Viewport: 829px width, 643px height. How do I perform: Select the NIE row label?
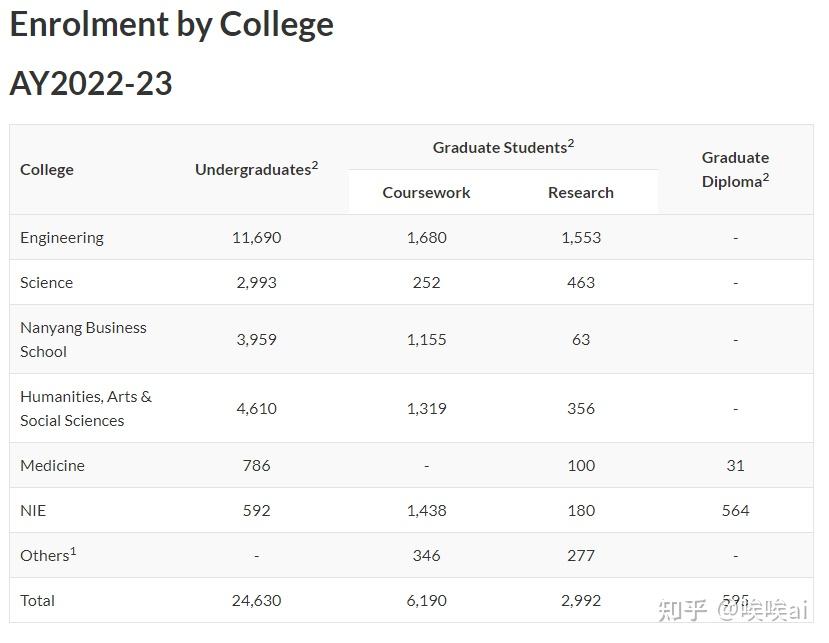coord(33,511)
